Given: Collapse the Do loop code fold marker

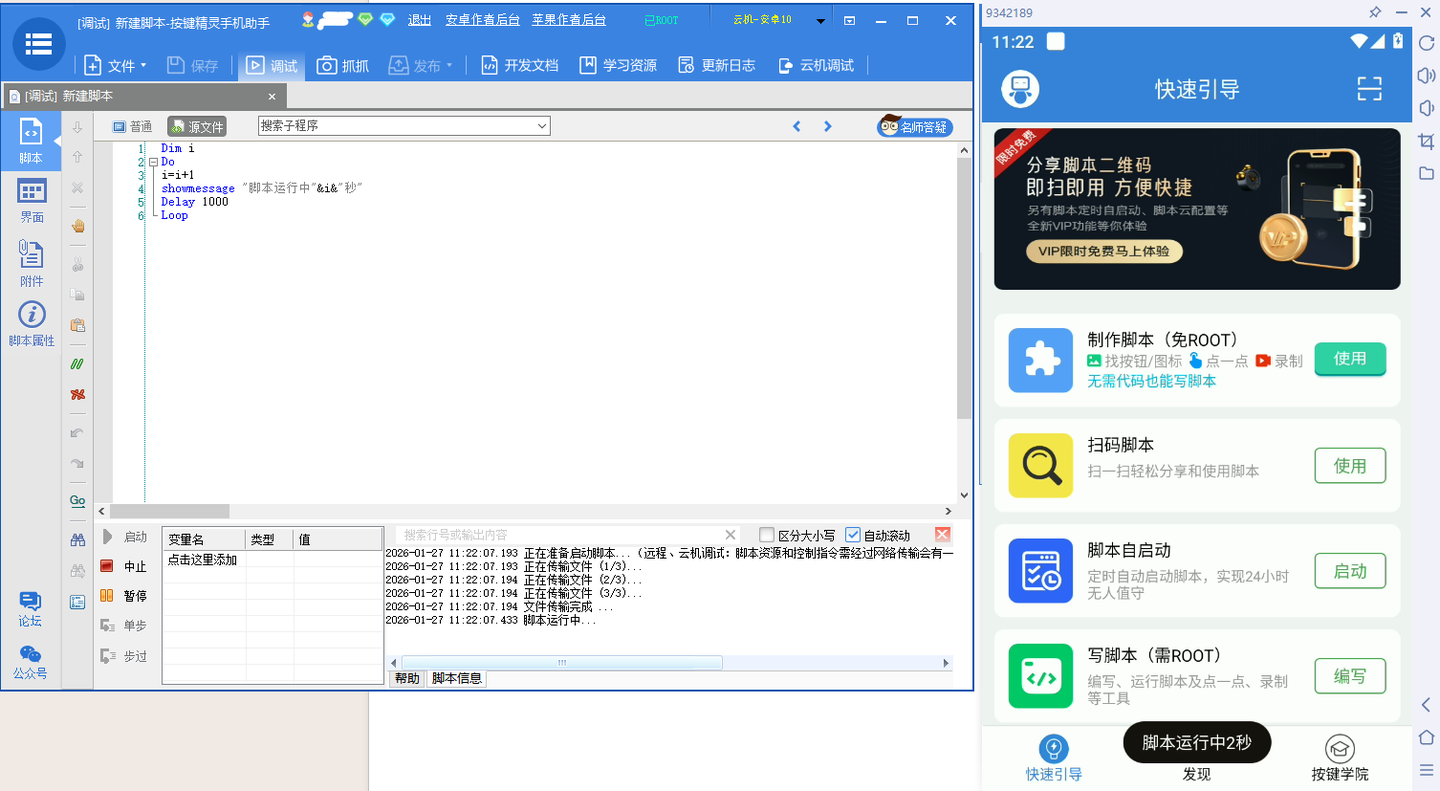Looking at the screenshot, I should tap(153, 162).
